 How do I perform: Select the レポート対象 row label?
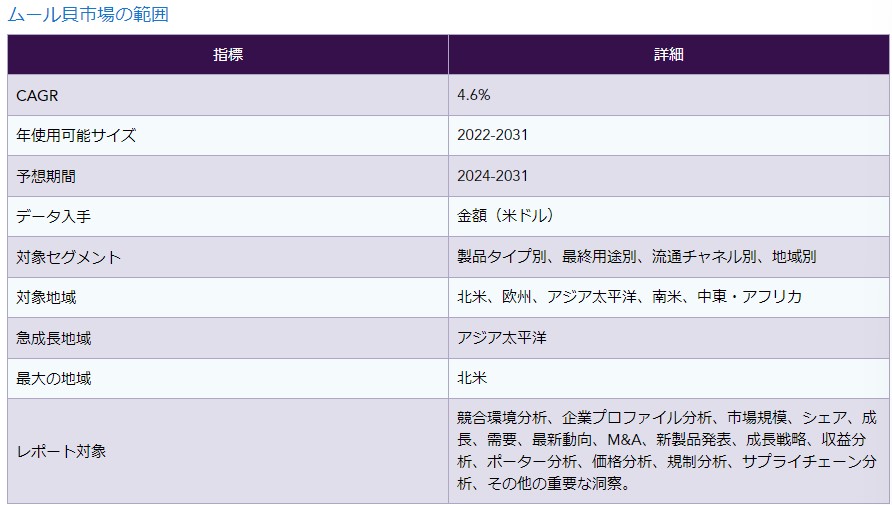click(x=61, y=451)
